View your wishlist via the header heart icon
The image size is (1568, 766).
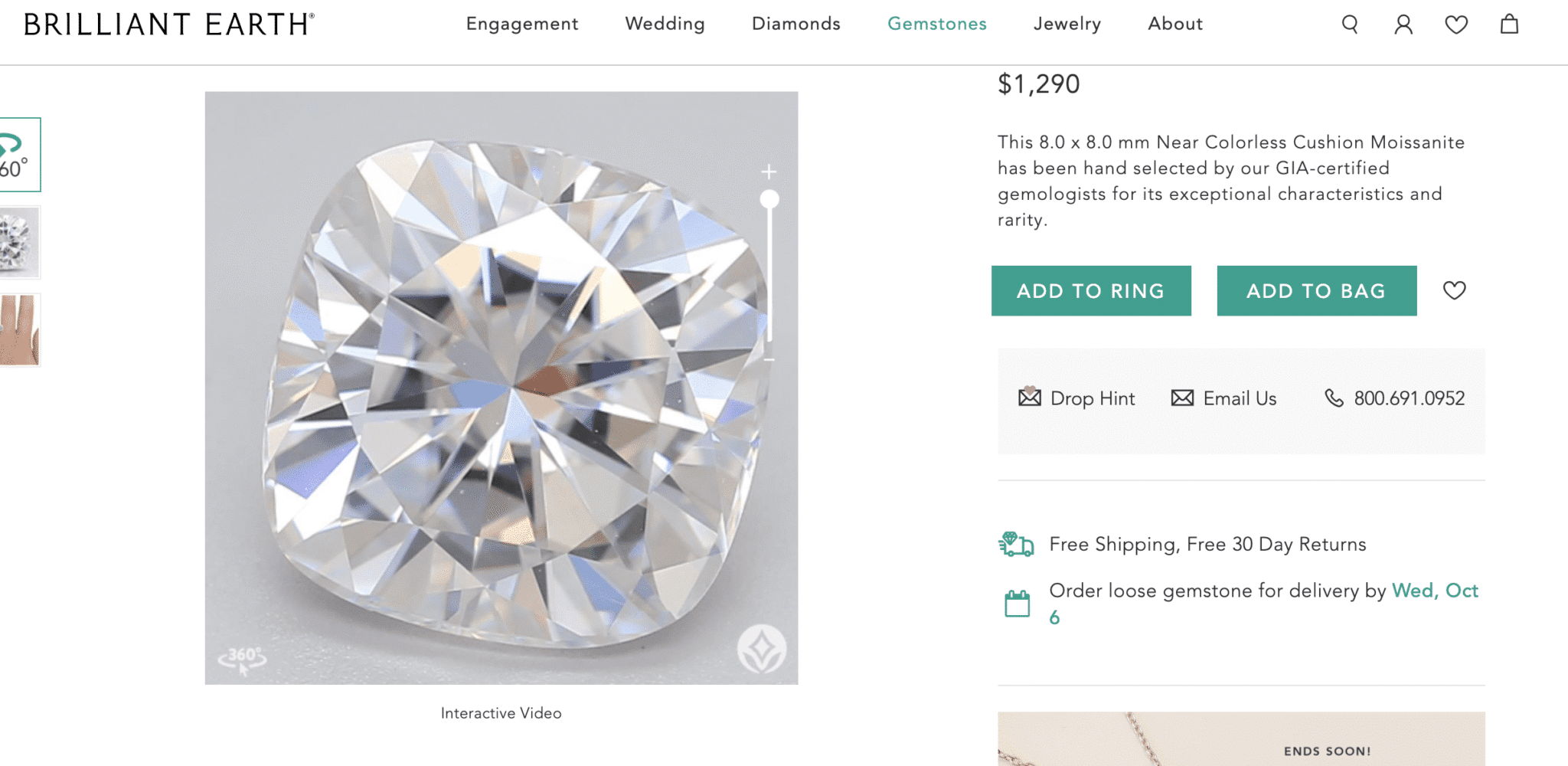[1456, 24]
